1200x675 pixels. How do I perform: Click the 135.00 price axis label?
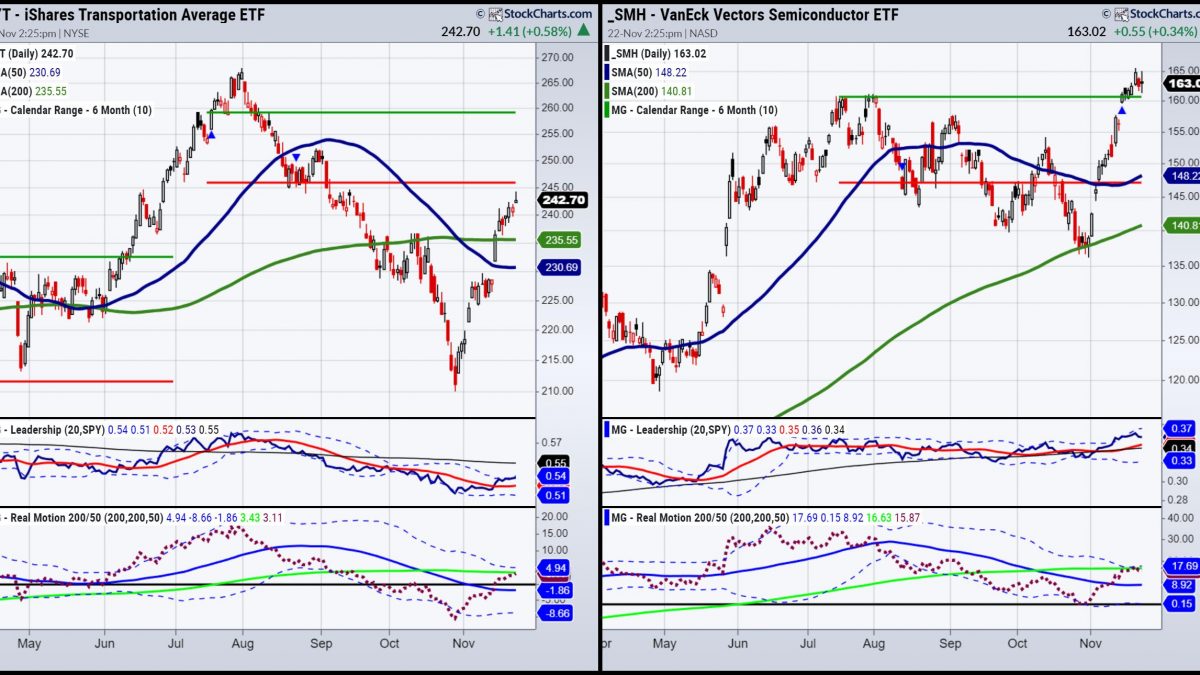[x=1182, y=265]
